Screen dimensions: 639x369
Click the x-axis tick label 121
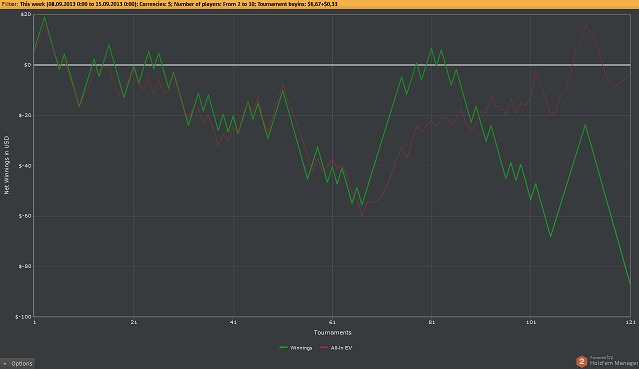631,322
